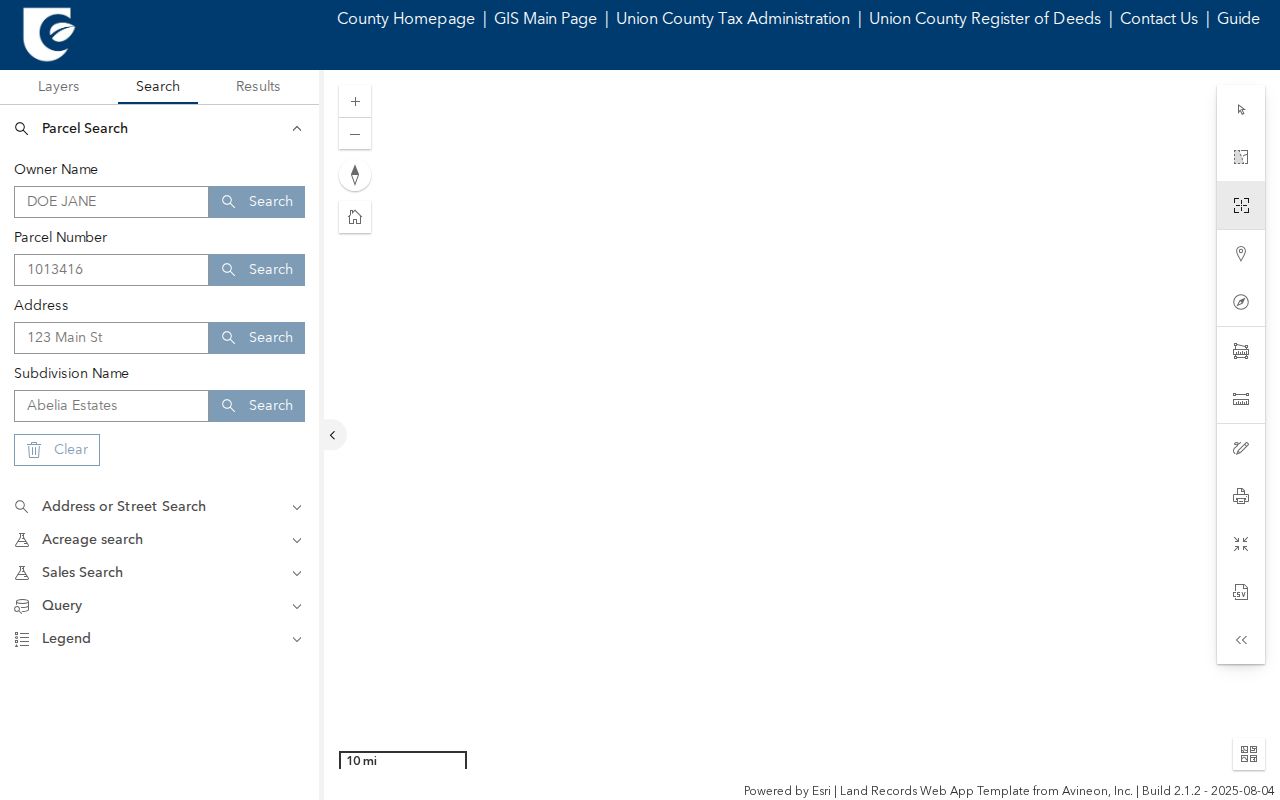Image resolution: width=1280 pixels, height=800 pixels.
Task: Open the compass navigation tool
Action: pyautogui.click(x=1241, y=302)
